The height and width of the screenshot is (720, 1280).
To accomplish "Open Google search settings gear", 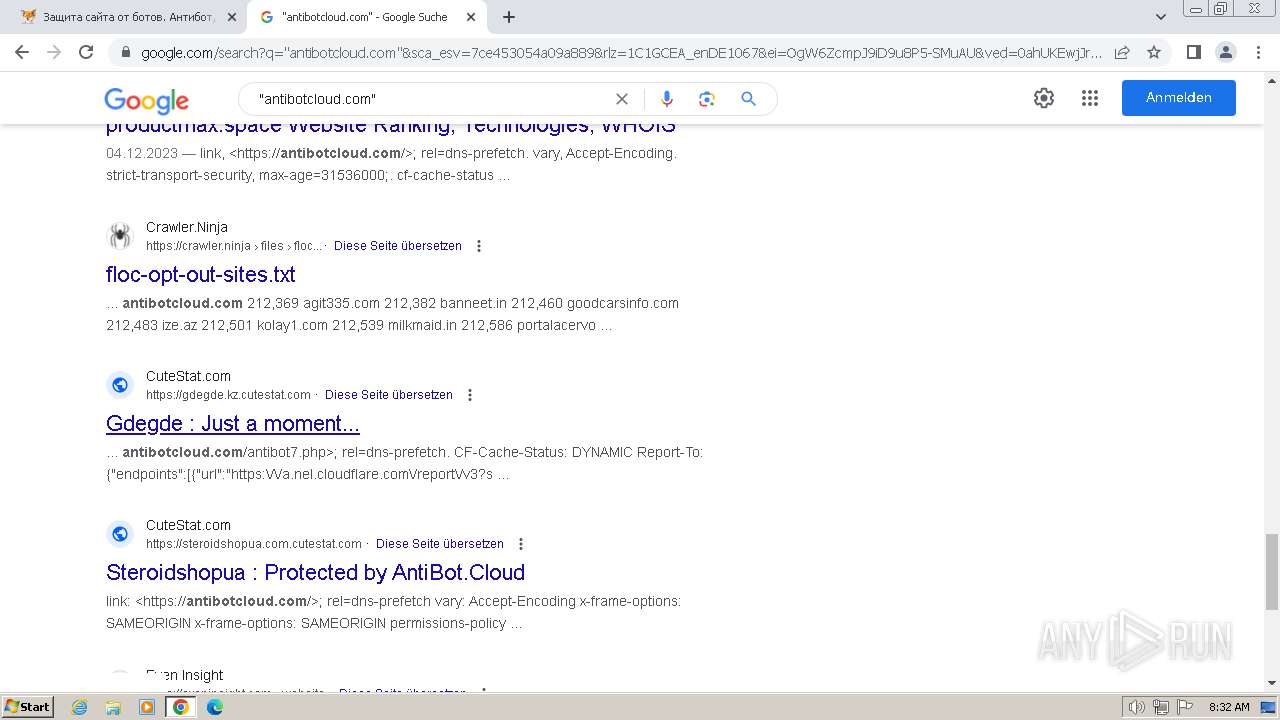I will point(1044,98).
